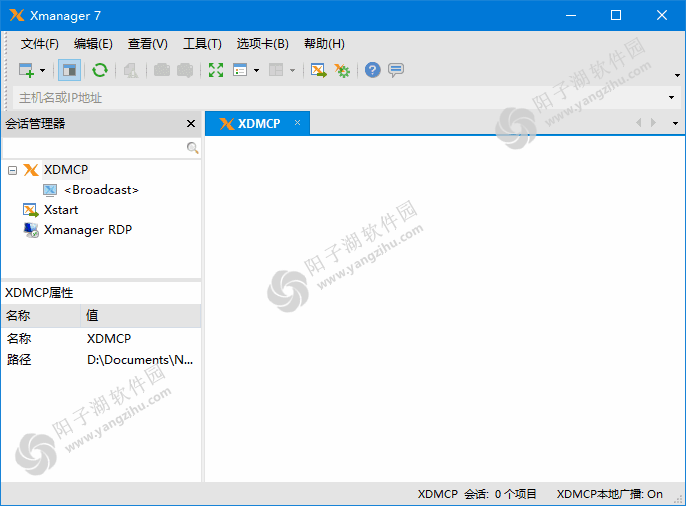Open the 工具(T) menu
This screenshot has width=686, height=506.
[202, 44]
